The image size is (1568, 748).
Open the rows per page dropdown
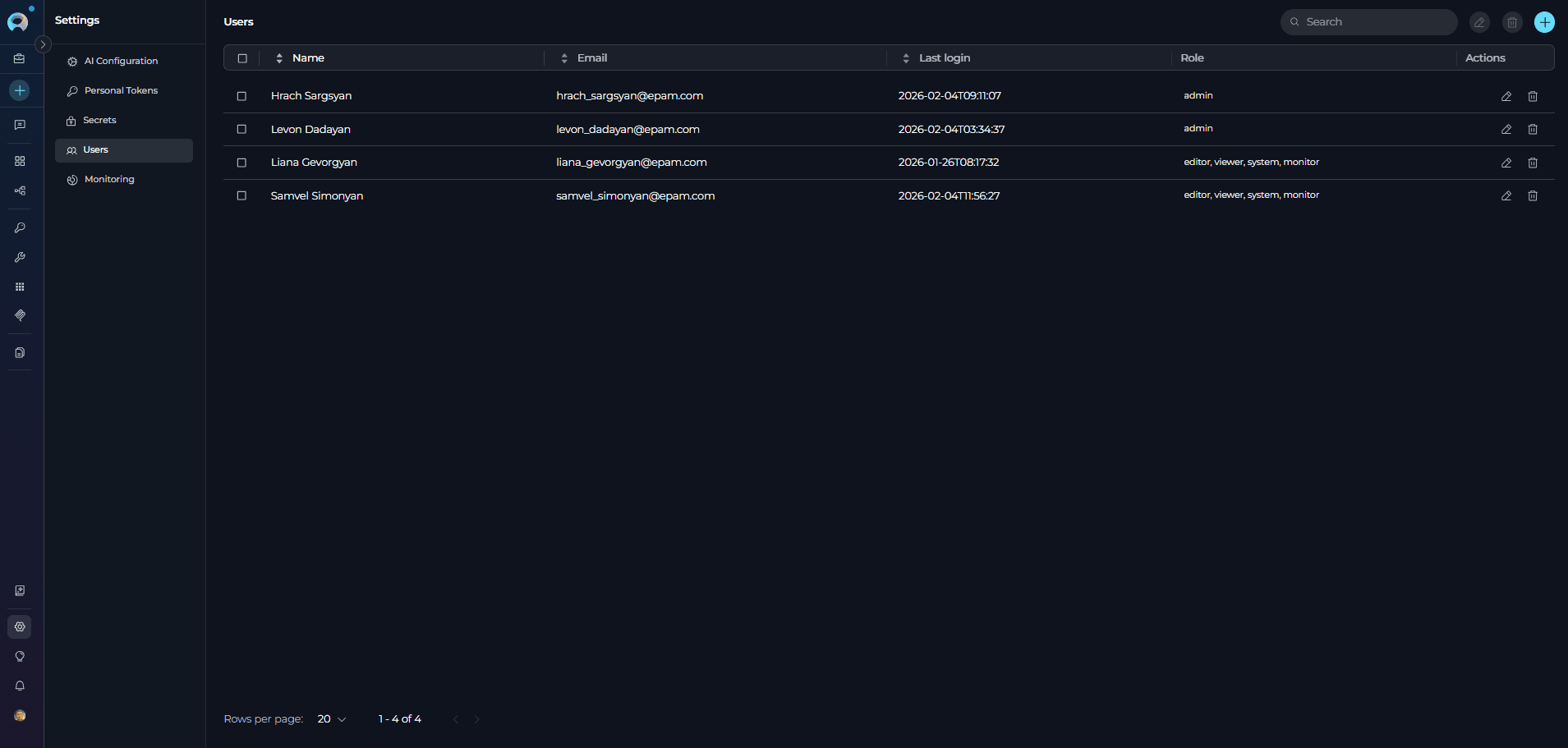click(x=329, y=718)
